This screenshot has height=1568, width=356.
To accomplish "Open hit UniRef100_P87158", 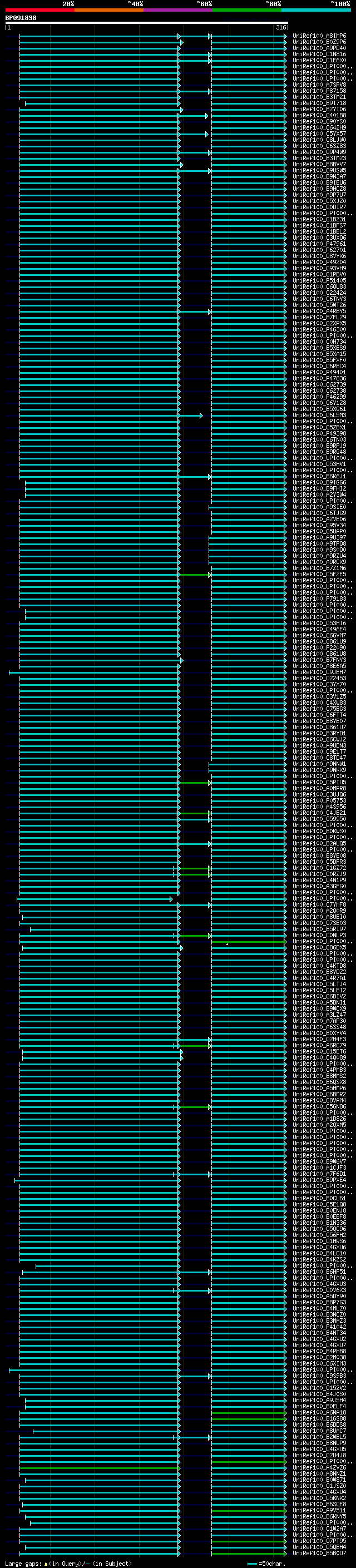I will (x=319, y=91).
